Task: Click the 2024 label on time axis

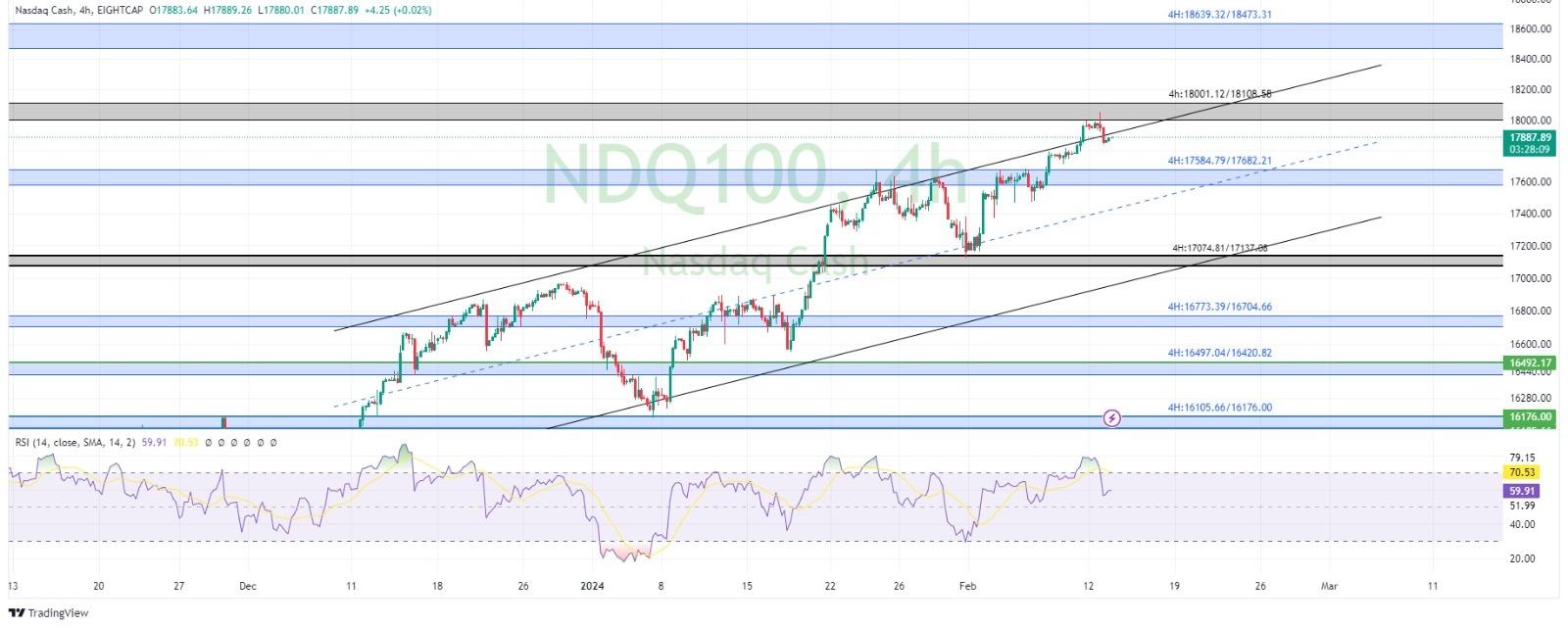Action: pos(593,586)
